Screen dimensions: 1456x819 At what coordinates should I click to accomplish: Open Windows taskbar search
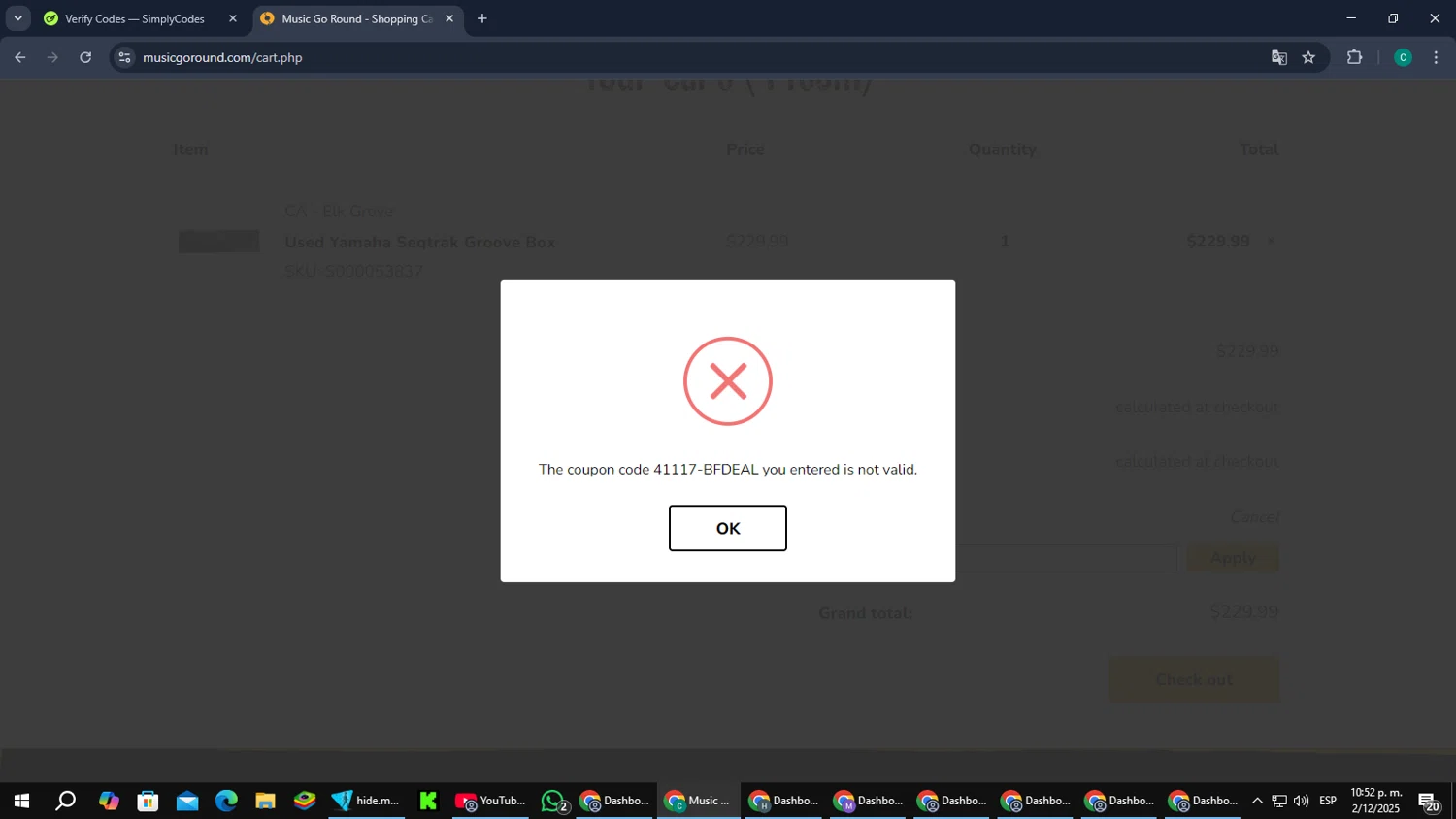65,801
